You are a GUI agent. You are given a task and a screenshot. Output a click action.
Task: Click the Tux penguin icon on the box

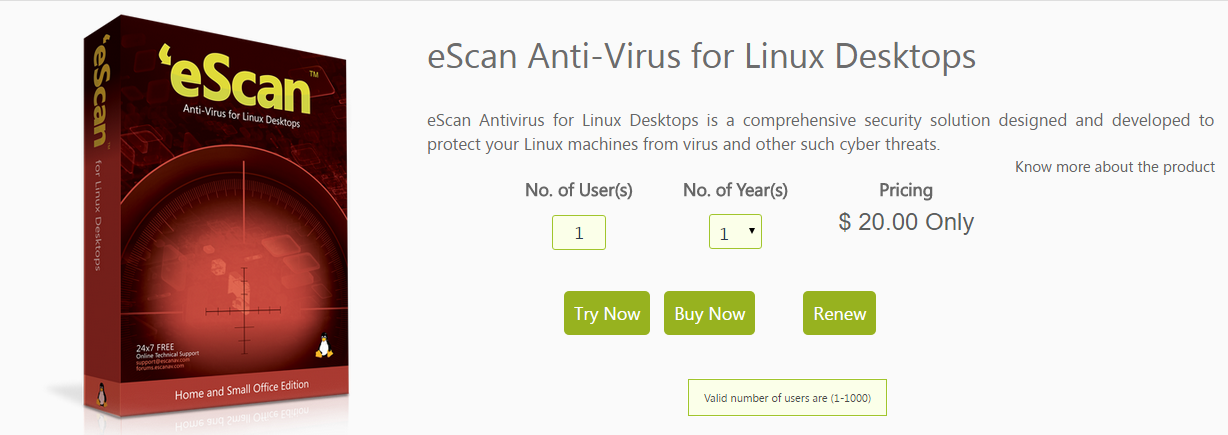(x=323, y=346)
